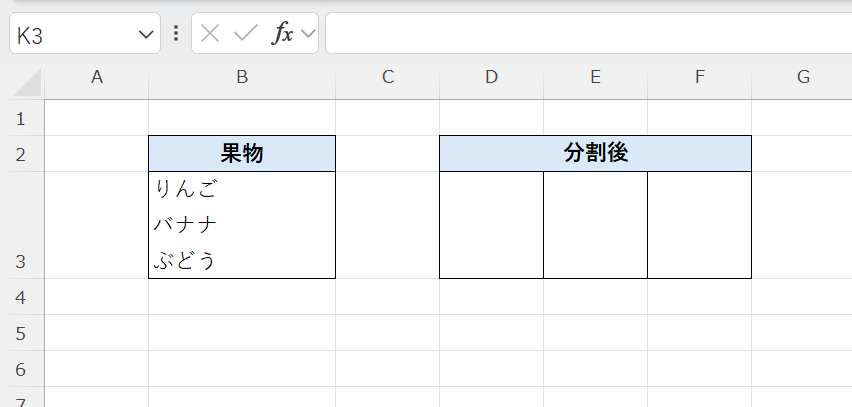Screen dimensions: 852x407
Task: Select column G header
Action: point(802,77)
